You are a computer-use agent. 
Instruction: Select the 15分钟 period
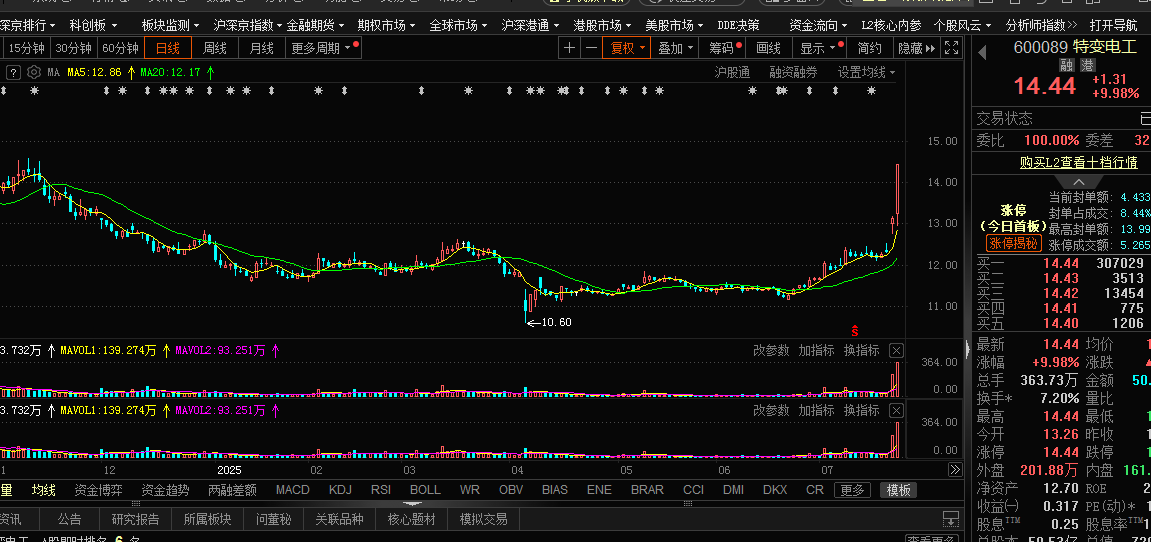(26, 48)
